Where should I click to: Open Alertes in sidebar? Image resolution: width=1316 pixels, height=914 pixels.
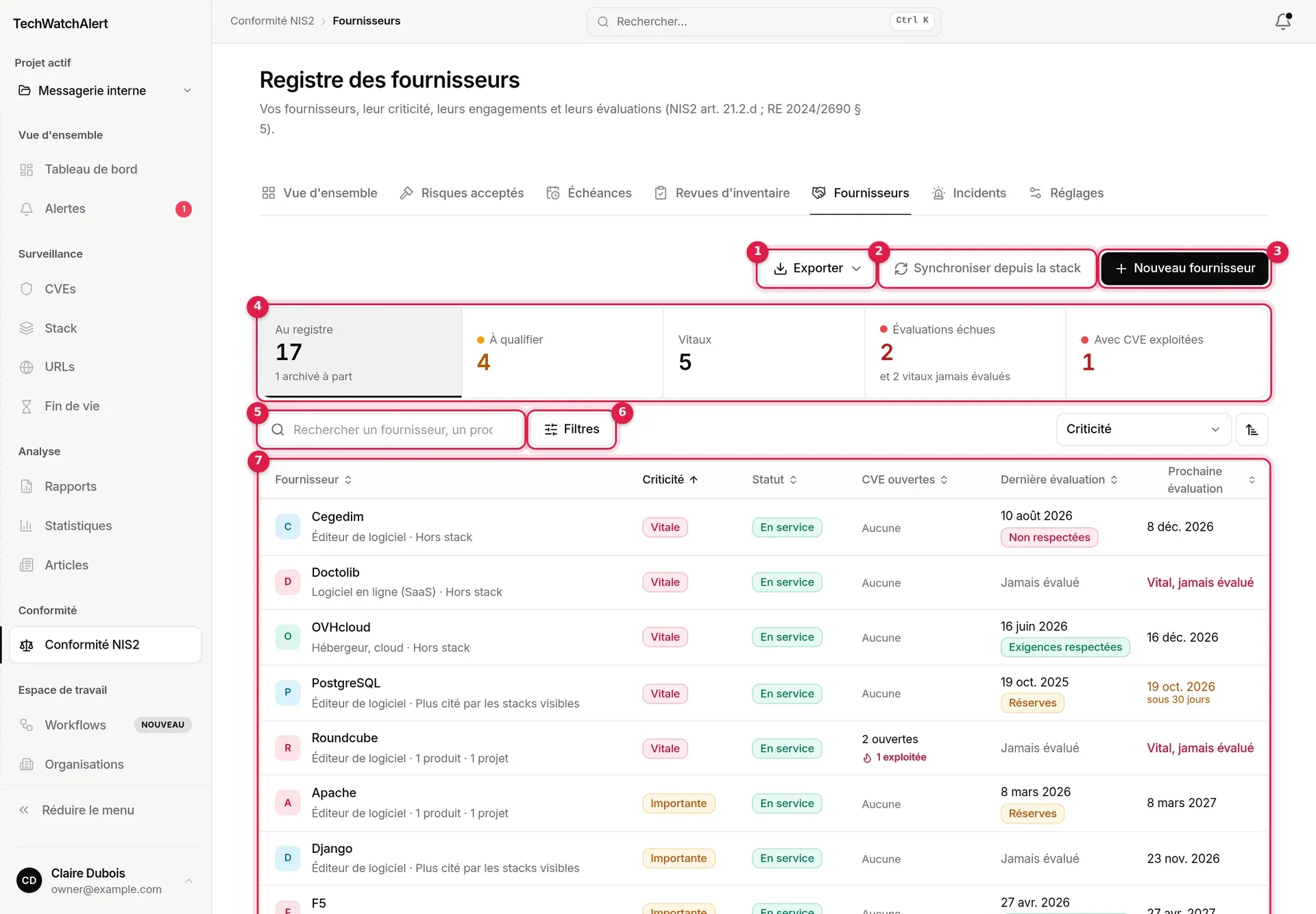(x=104, y=209)
